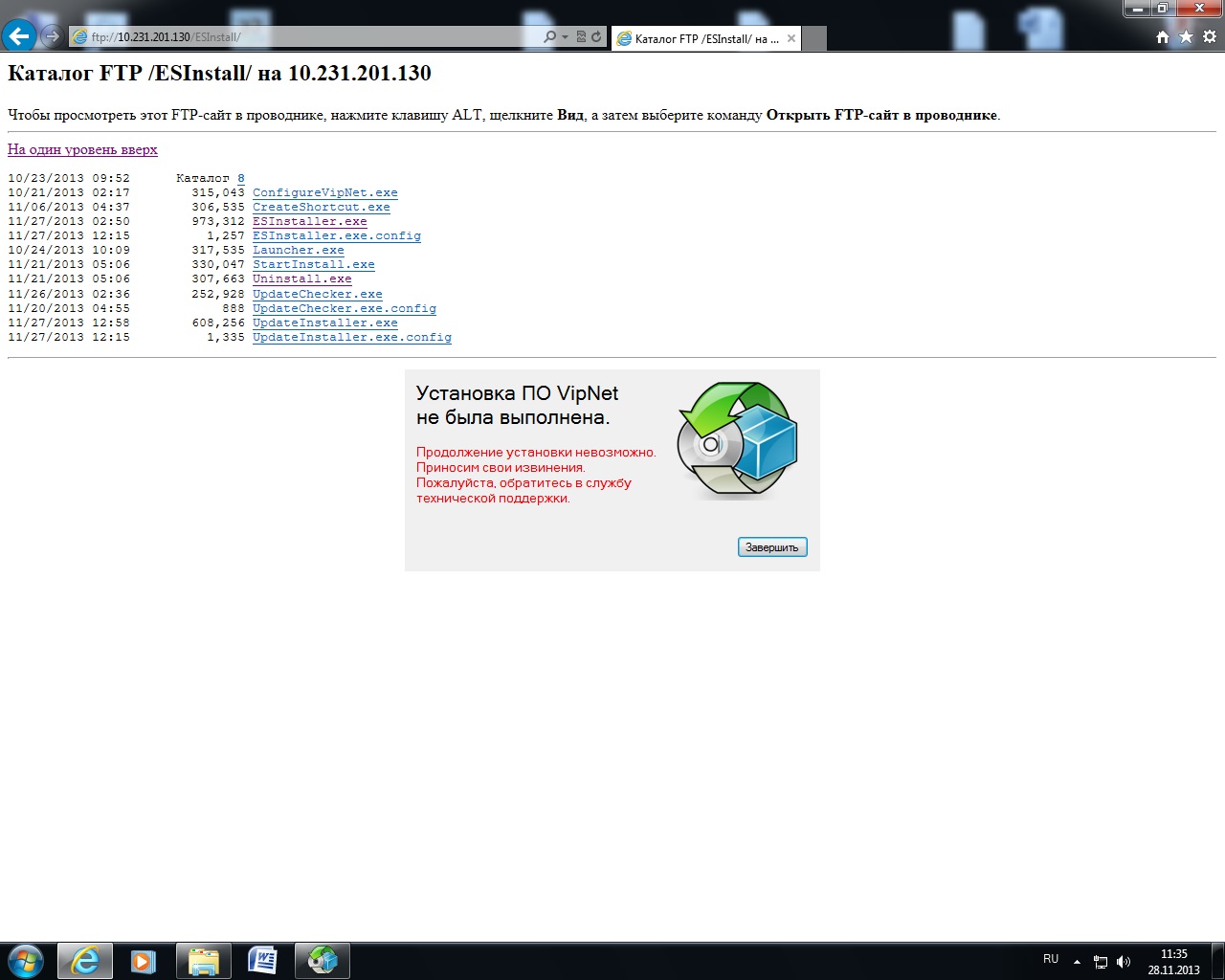
Task: Click the StartInstall.exe link
Action: click(313, 264)
